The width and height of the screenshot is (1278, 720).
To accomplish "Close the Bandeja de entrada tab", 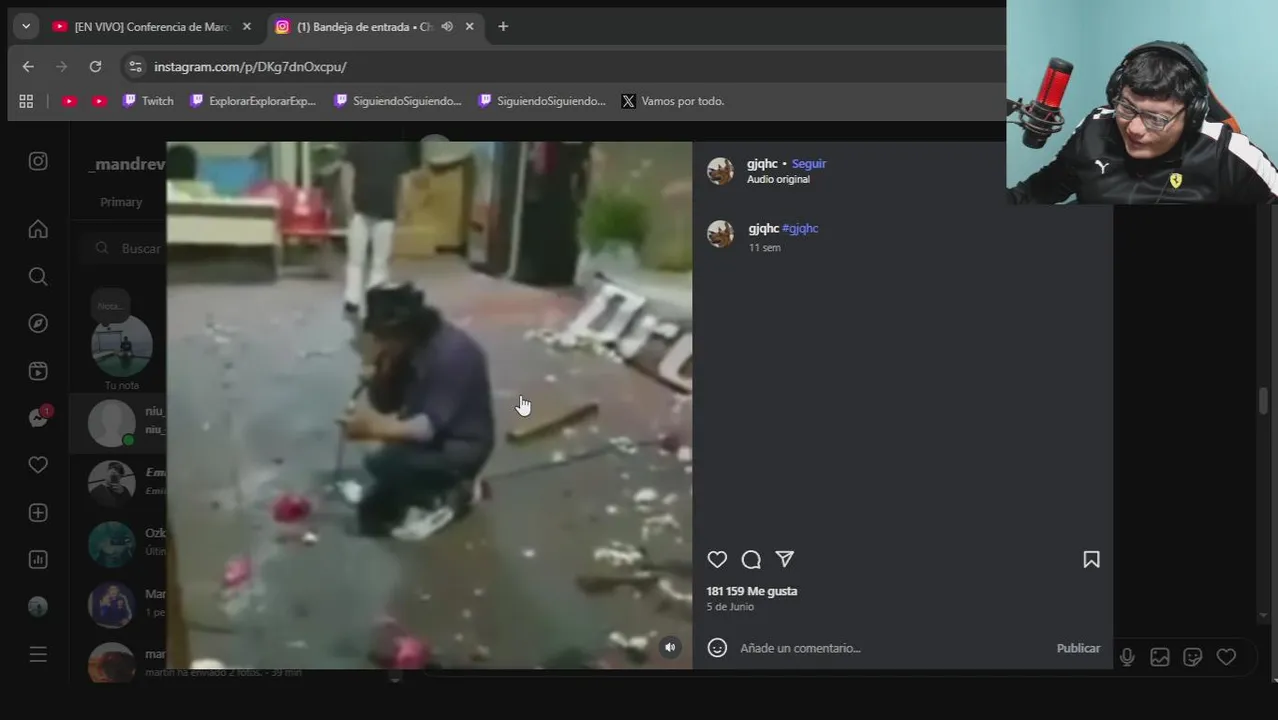I will [x=469, y=27].
